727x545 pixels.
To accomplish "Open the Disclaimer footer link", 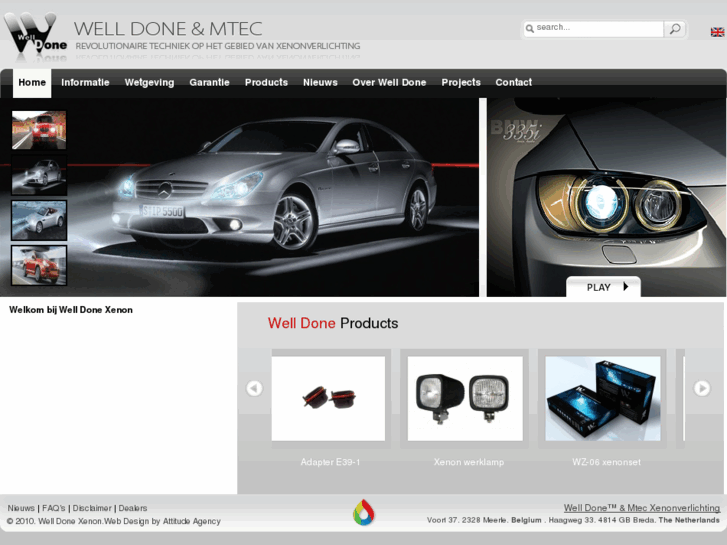I will coord(92,508).
